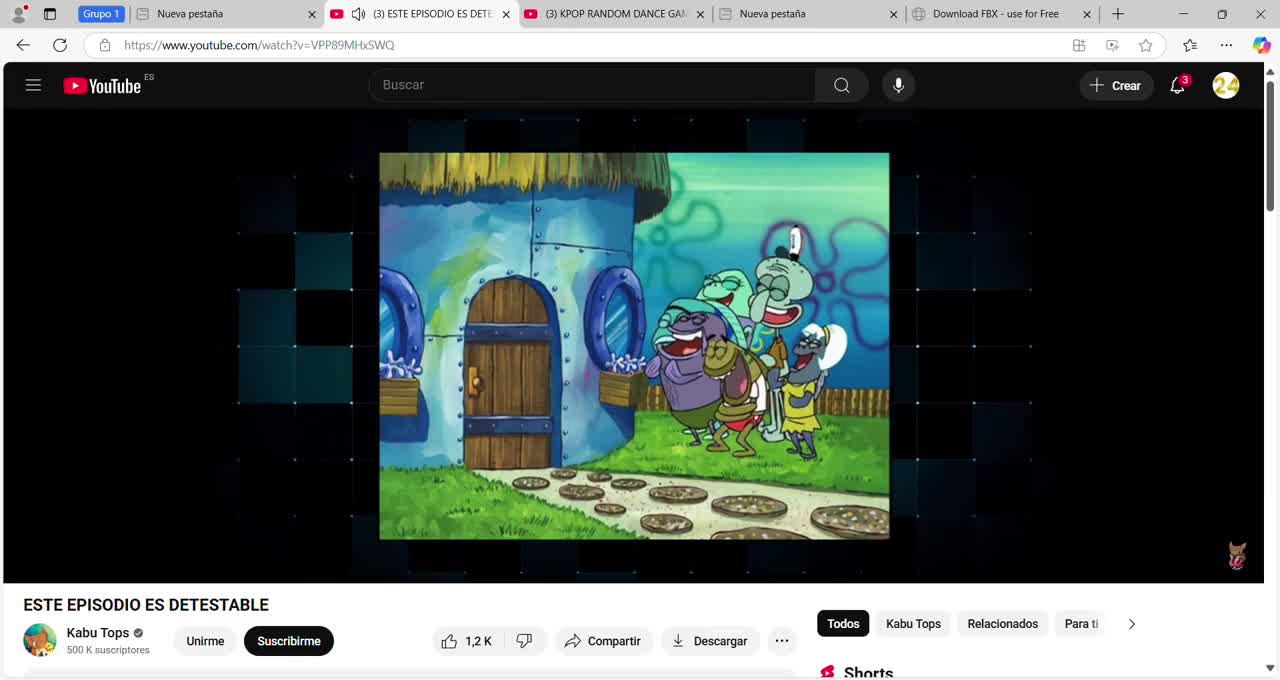Subscribe to Kabu Tops with Suscribirme
Image resolution: width=1280 pixels, height=680 pixels.
coord(288,641)
